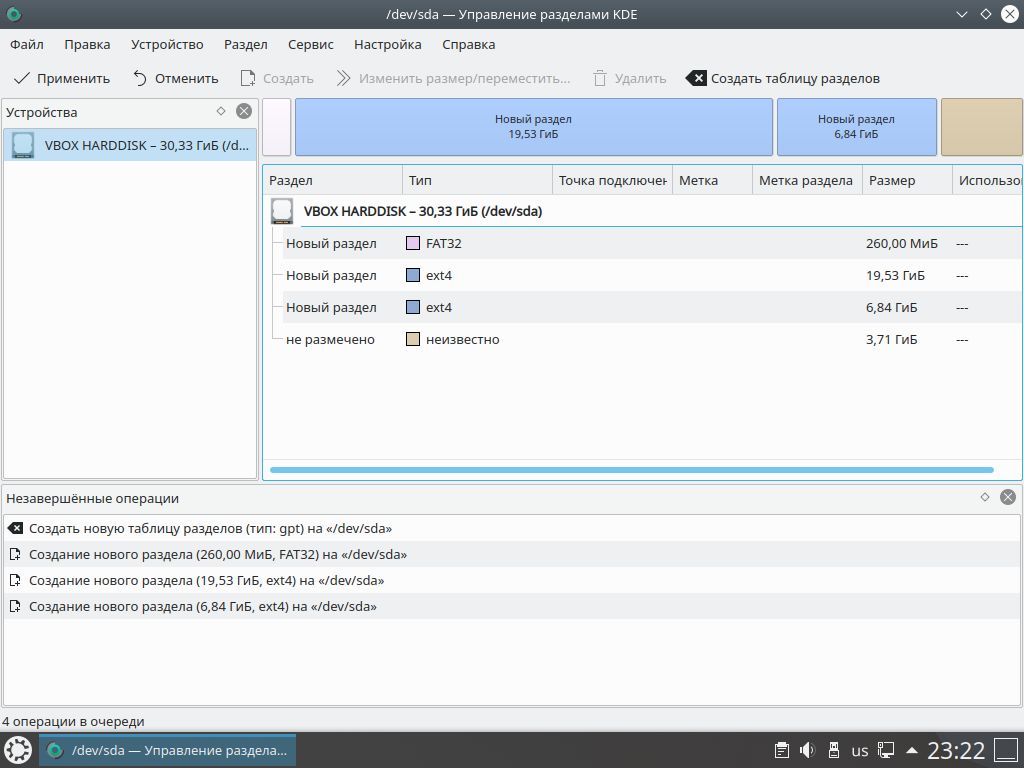The image size is (1024, 768).
Task: Select the 6,84 ГиБ partition block in disk map
Action: tap(856, 127)
